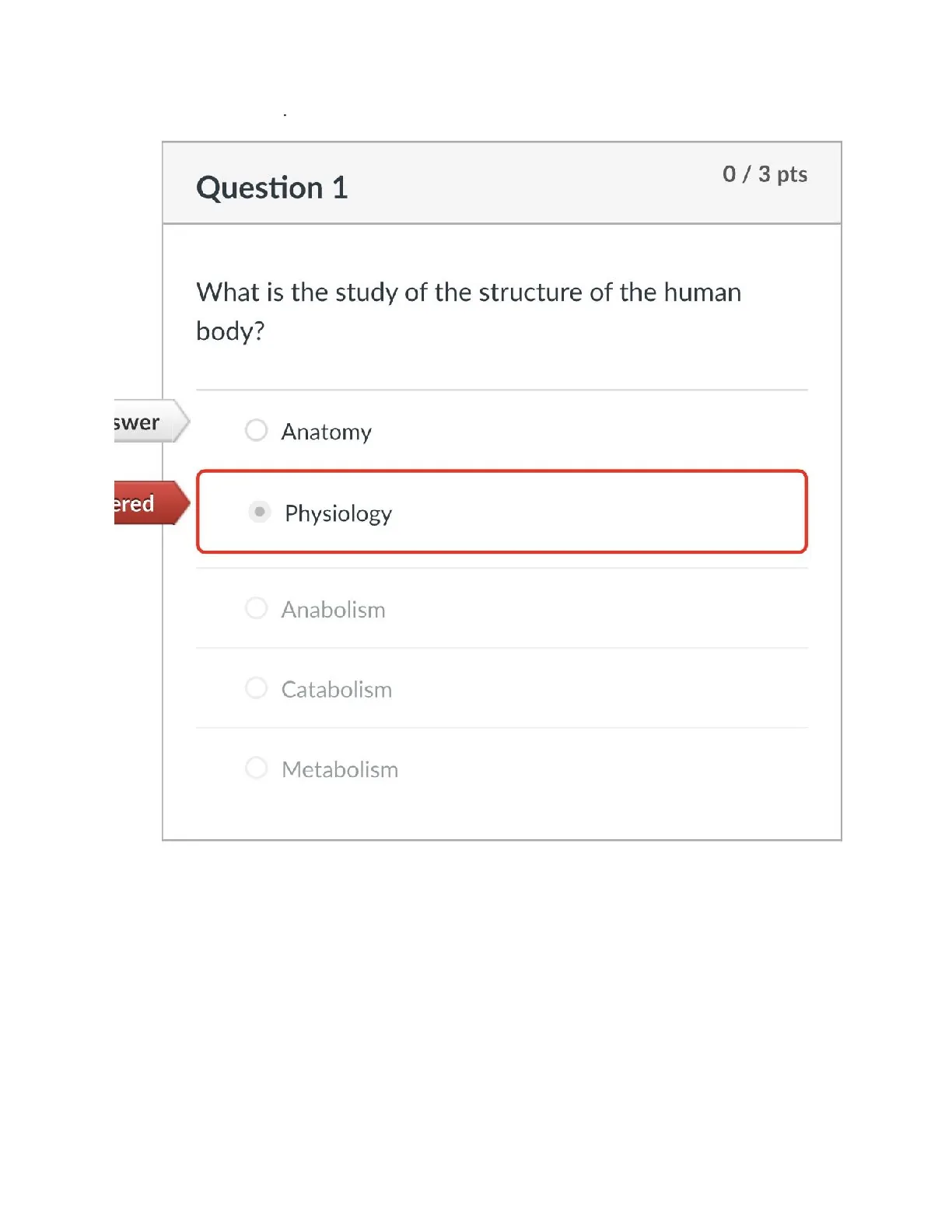952x1232 pixels.
Task: Click the Catabolism answer label
Action: click(337, 690)
